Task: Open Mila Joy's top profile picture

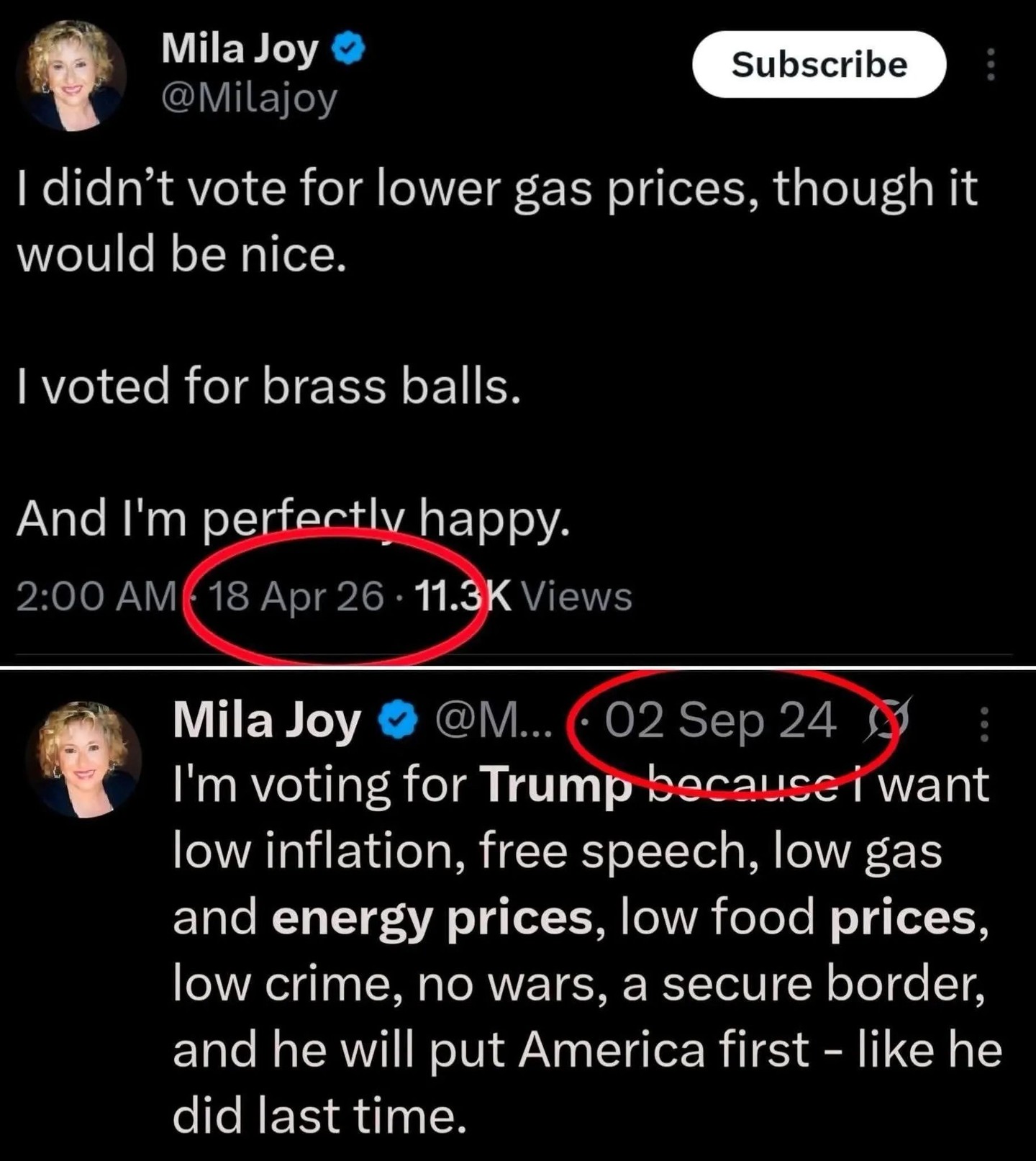Action: (71, 75)
